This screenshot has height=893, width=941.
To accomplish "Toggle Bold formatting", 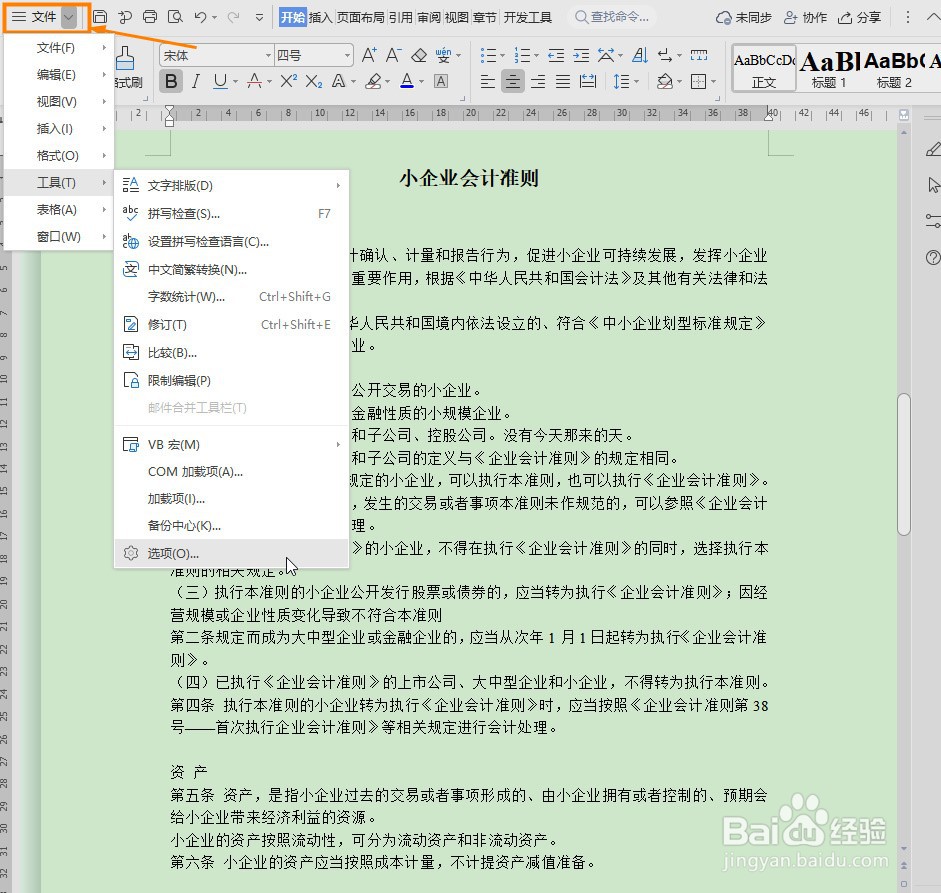I will point(171,81).
